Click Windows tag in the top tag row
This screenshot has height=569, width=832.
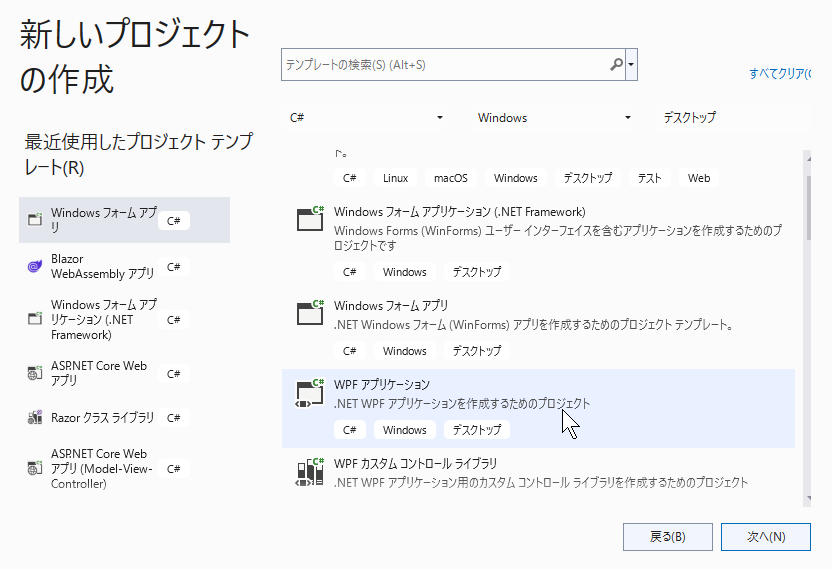515,178
